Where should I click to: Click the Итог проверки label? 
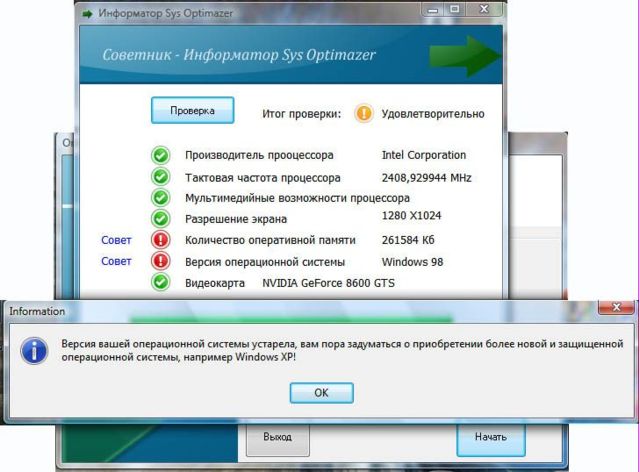pyautogui.click(x=301, y=114)
